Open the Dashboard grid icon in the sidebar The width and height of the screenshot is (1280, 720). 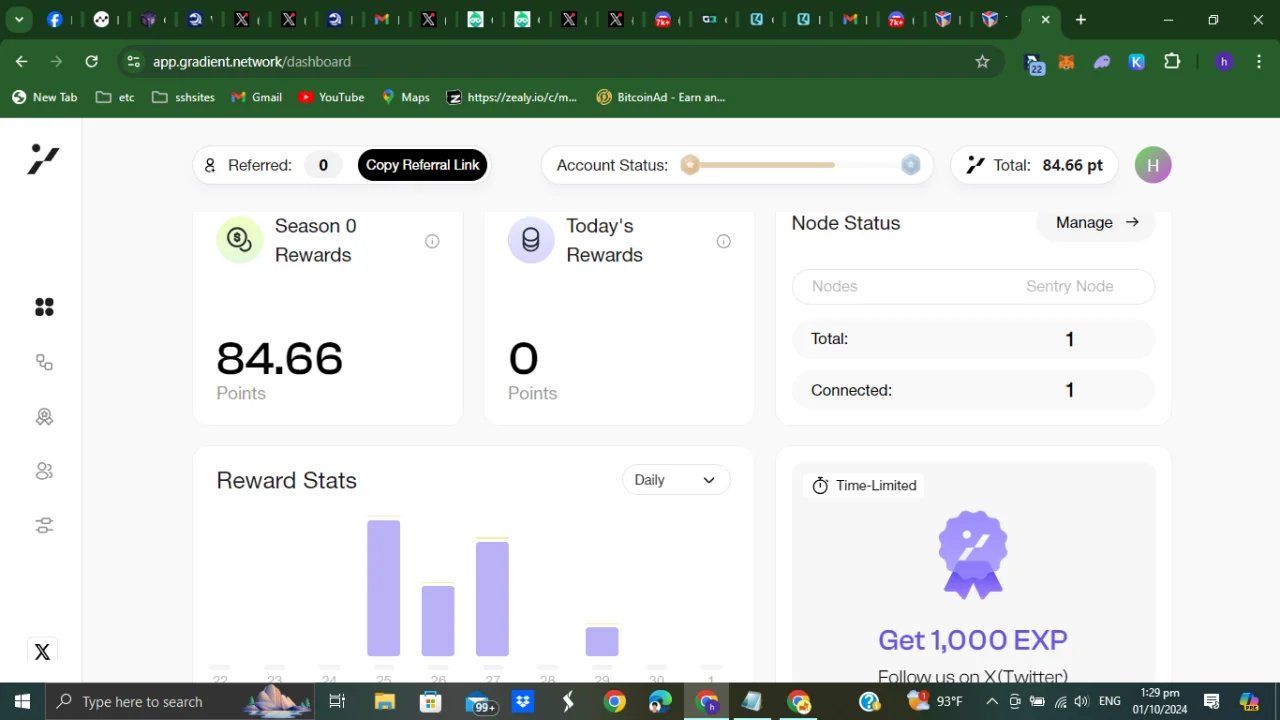point(44,307)
